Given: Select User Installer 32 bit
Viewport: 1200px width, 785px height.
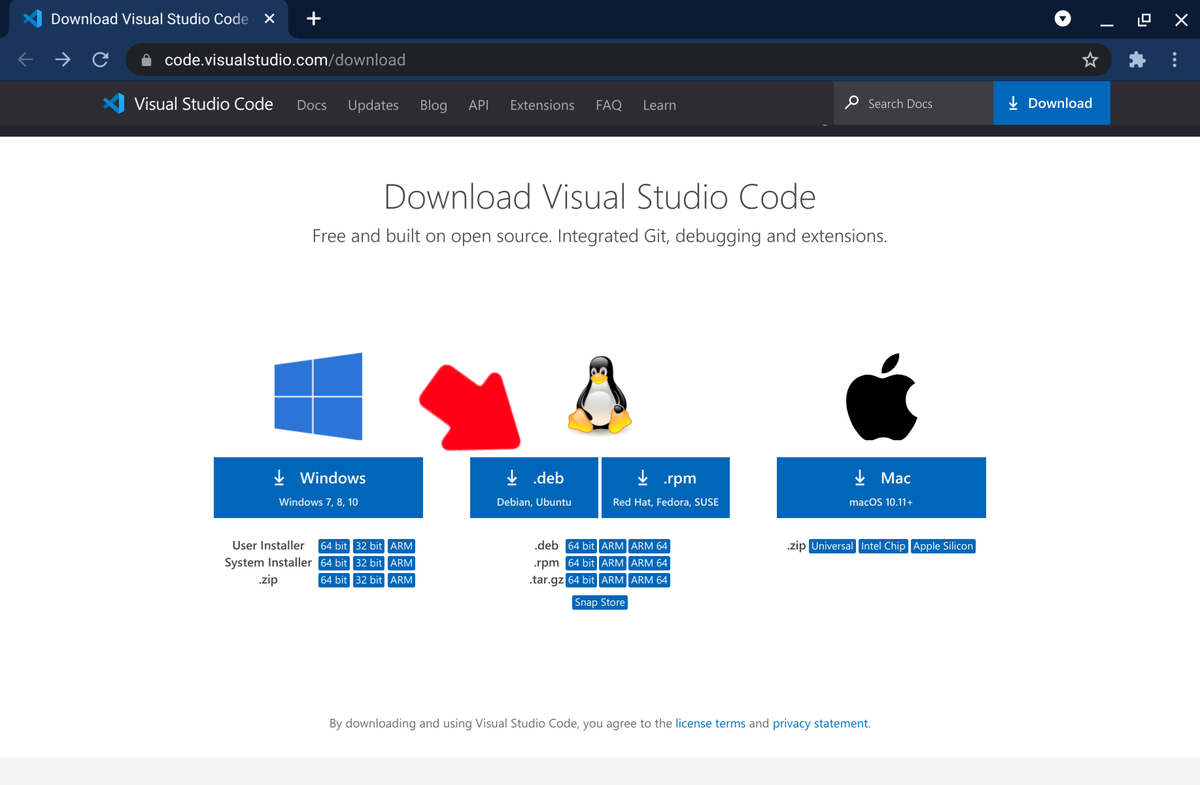Looking at the screenshot, I should 369,546.
